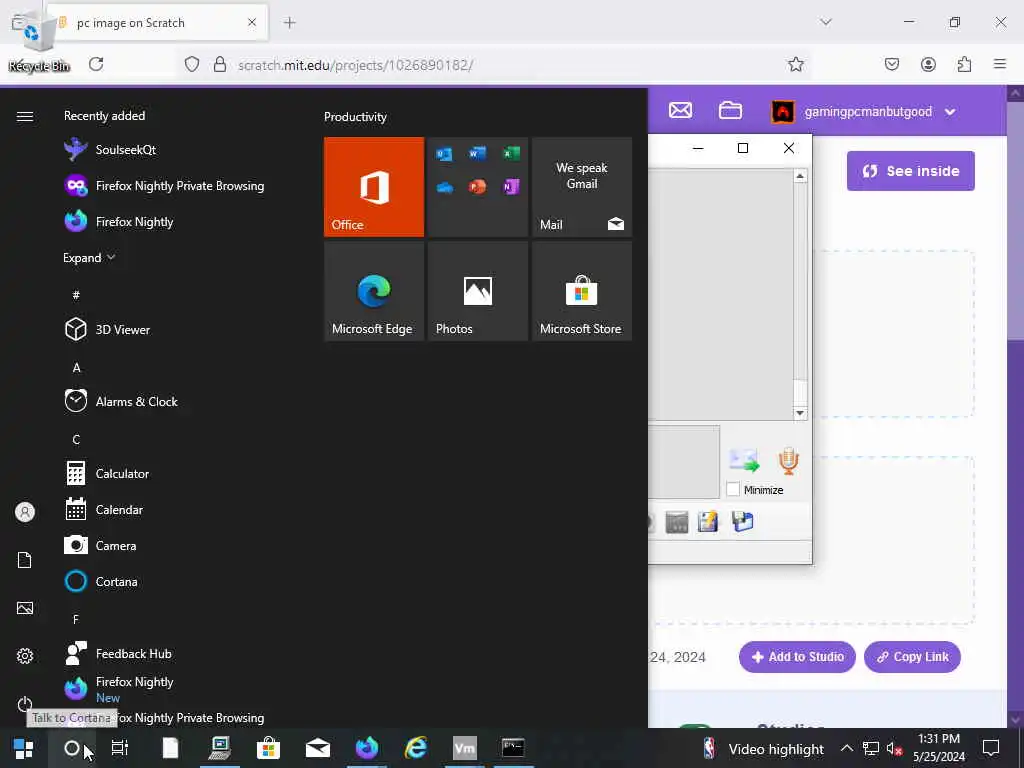Click the scroll-down arrow in small window
The width and height of the screenshot is (1024, 768).
tap(800, 413)
